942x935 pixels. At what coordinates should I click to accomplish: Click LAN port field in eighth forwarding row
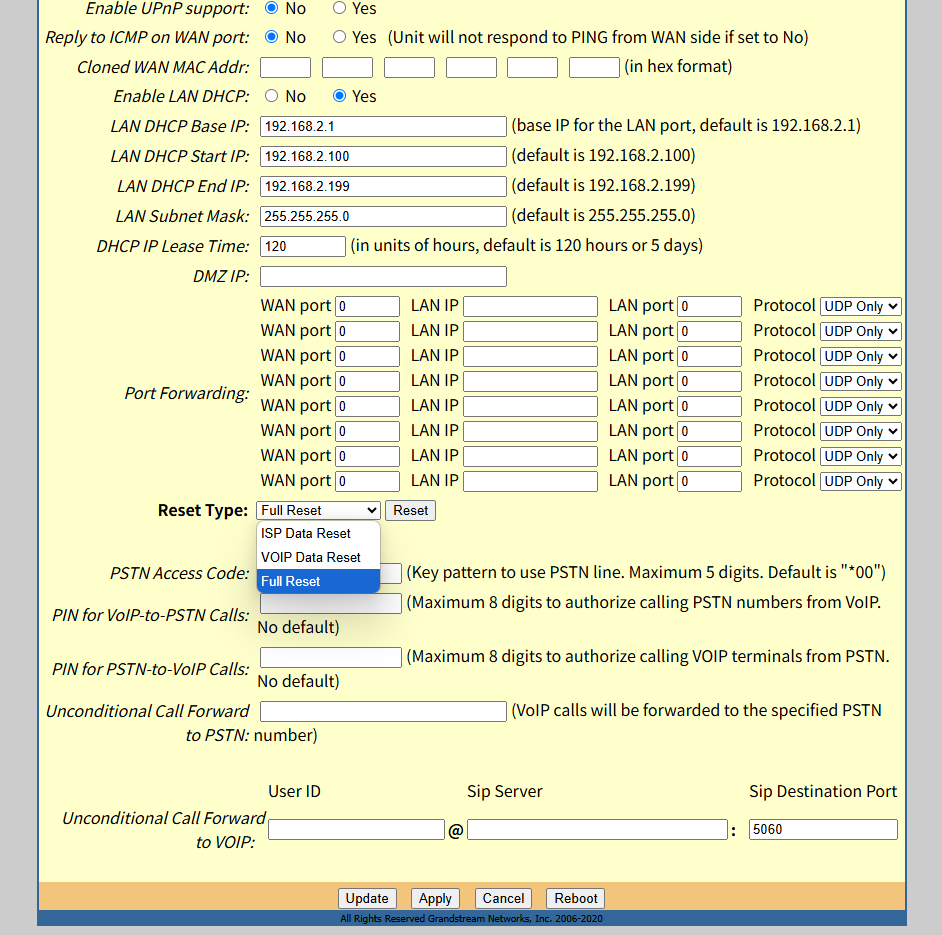pos(710,481)
